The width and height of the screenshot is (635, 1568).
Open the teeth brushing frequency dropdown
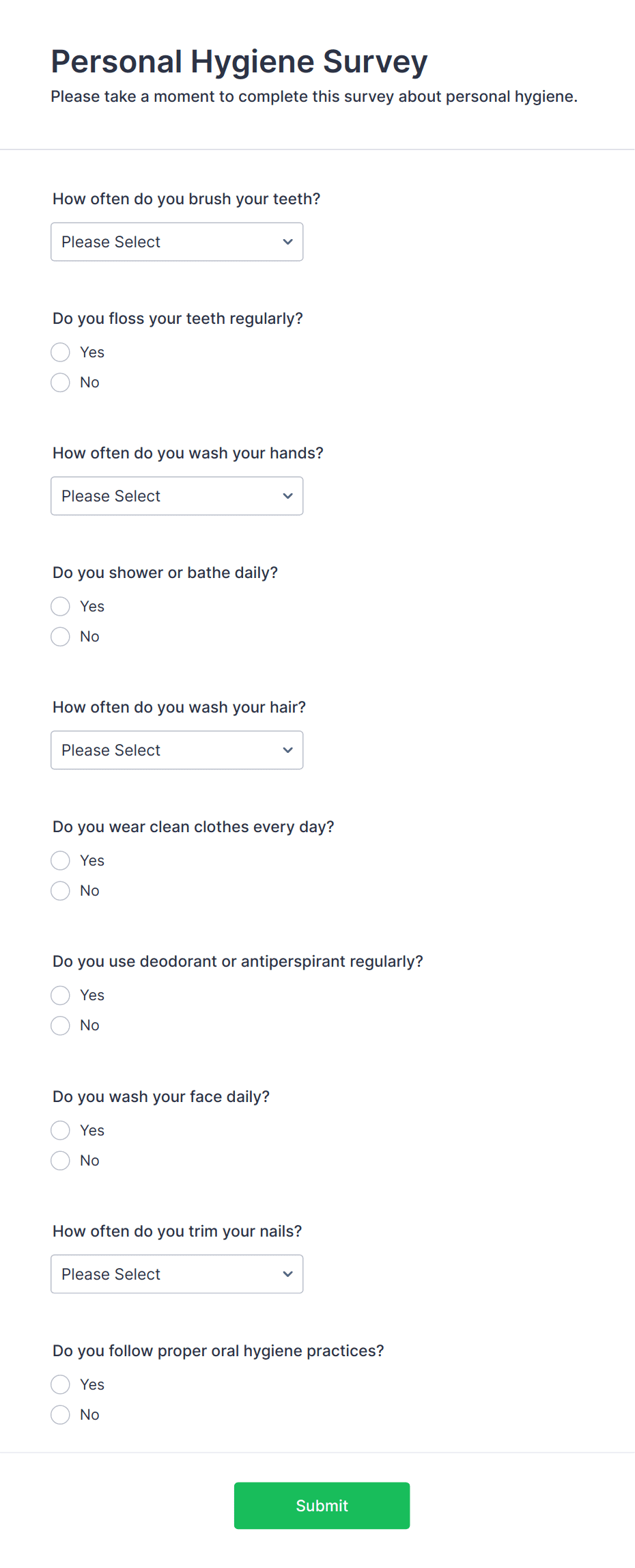(177, 242)
